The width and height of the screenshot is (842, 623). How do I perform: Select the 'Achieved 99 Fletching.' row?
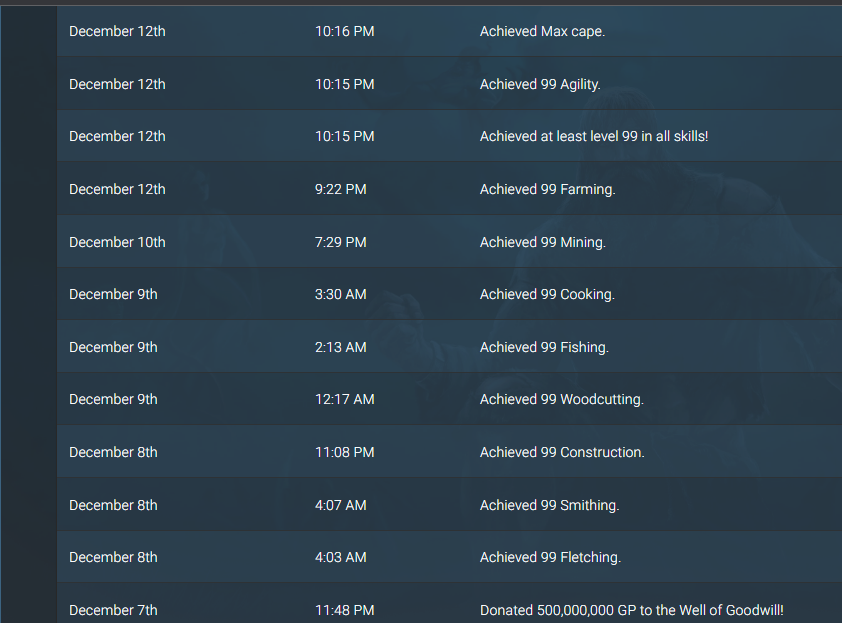click(449, 557)
